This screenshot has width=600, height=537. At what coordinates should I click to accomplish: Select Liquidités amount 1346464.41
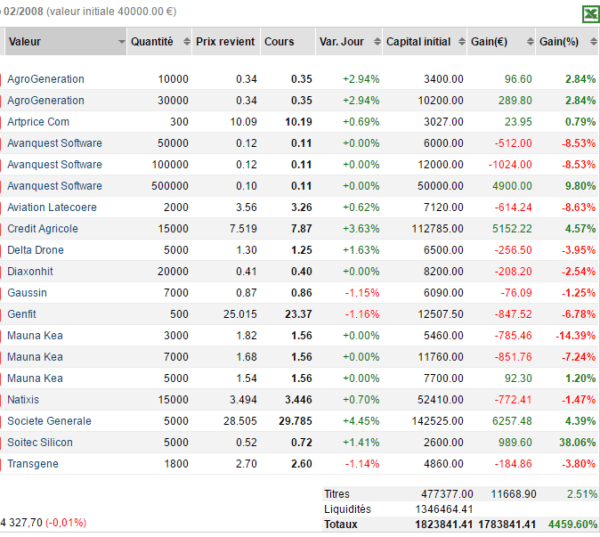click(444, 509)
